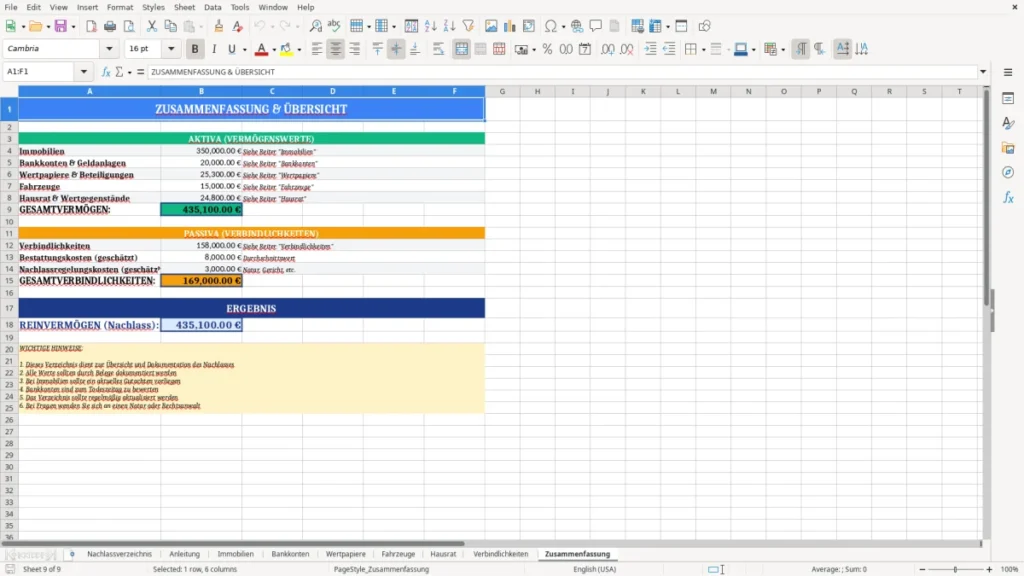Switch to the Immobilien sheet tab
Screen dimensions: 1024x576
[236, 554]
